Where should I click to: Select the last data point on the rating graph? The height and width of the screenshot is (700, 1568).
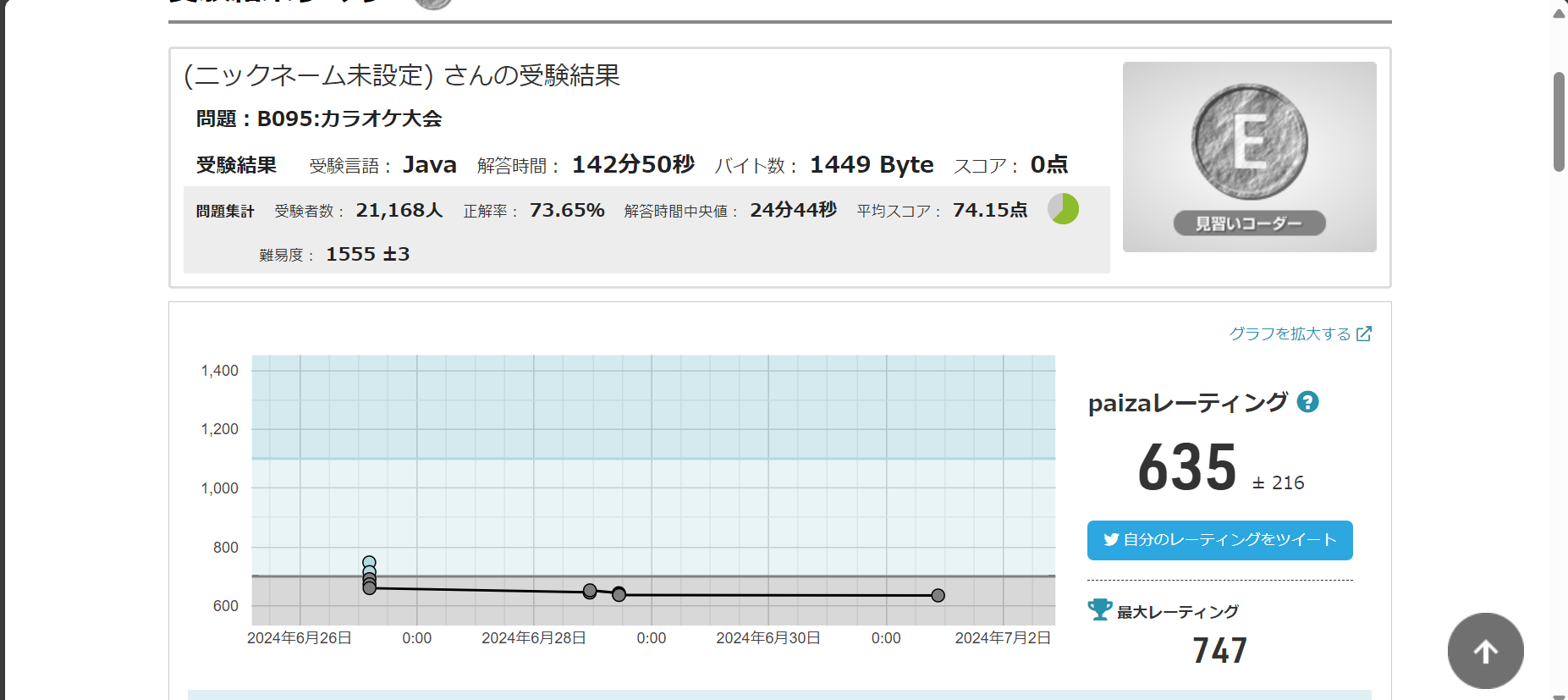pos(938,595)
